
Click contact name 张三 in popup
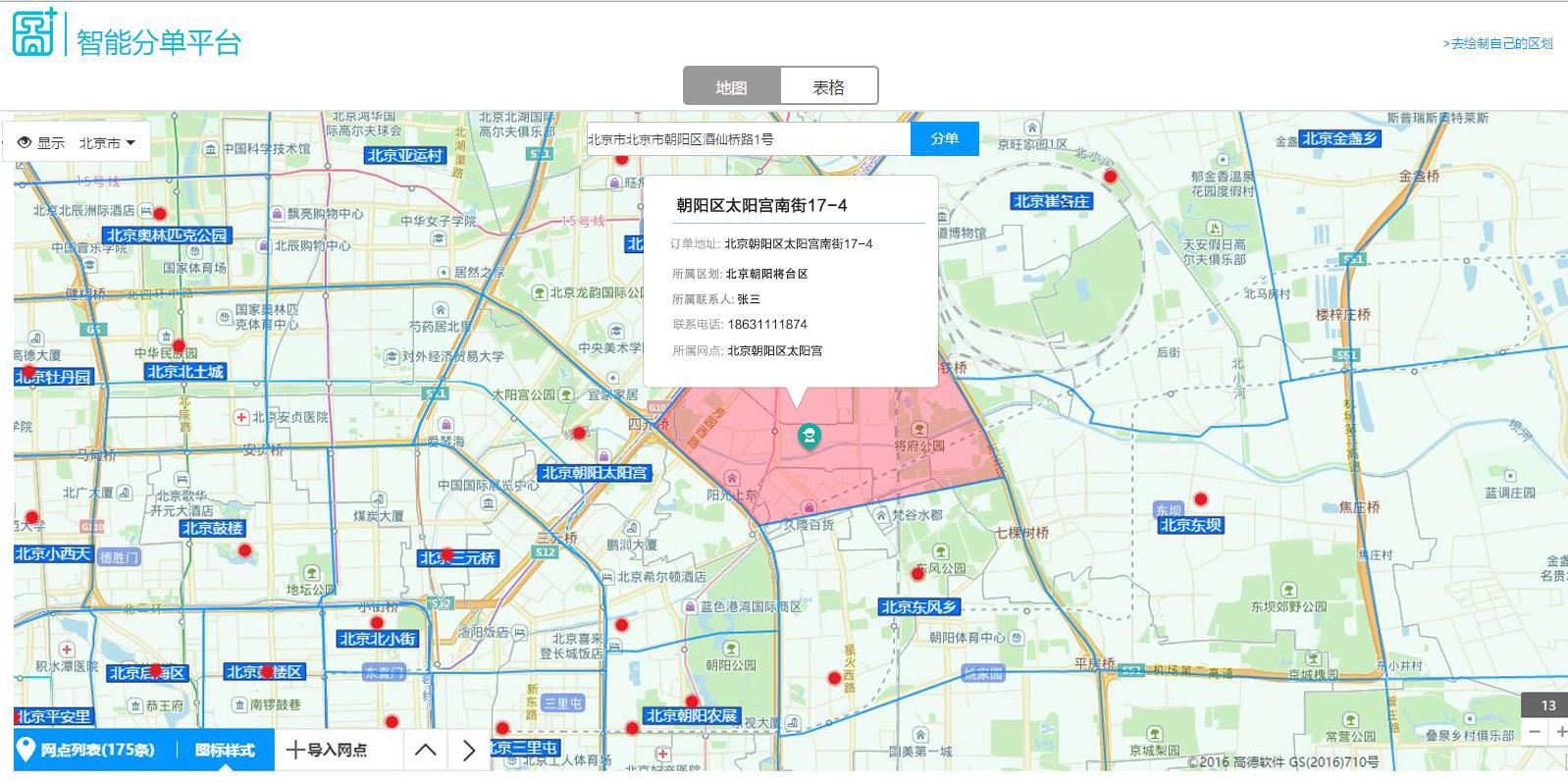[749, 299]
